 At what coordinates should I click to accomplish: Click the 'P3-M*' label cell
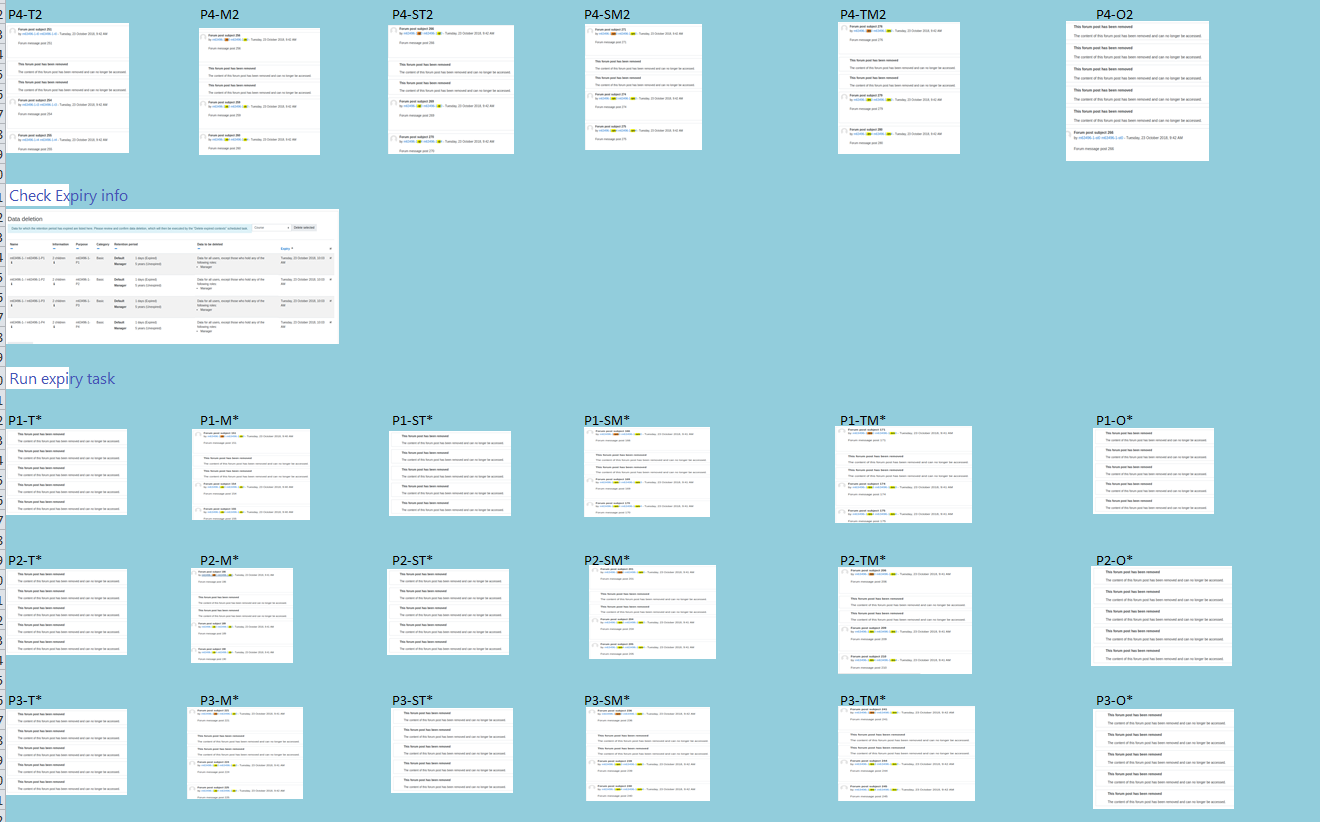(x=220, y=700)
